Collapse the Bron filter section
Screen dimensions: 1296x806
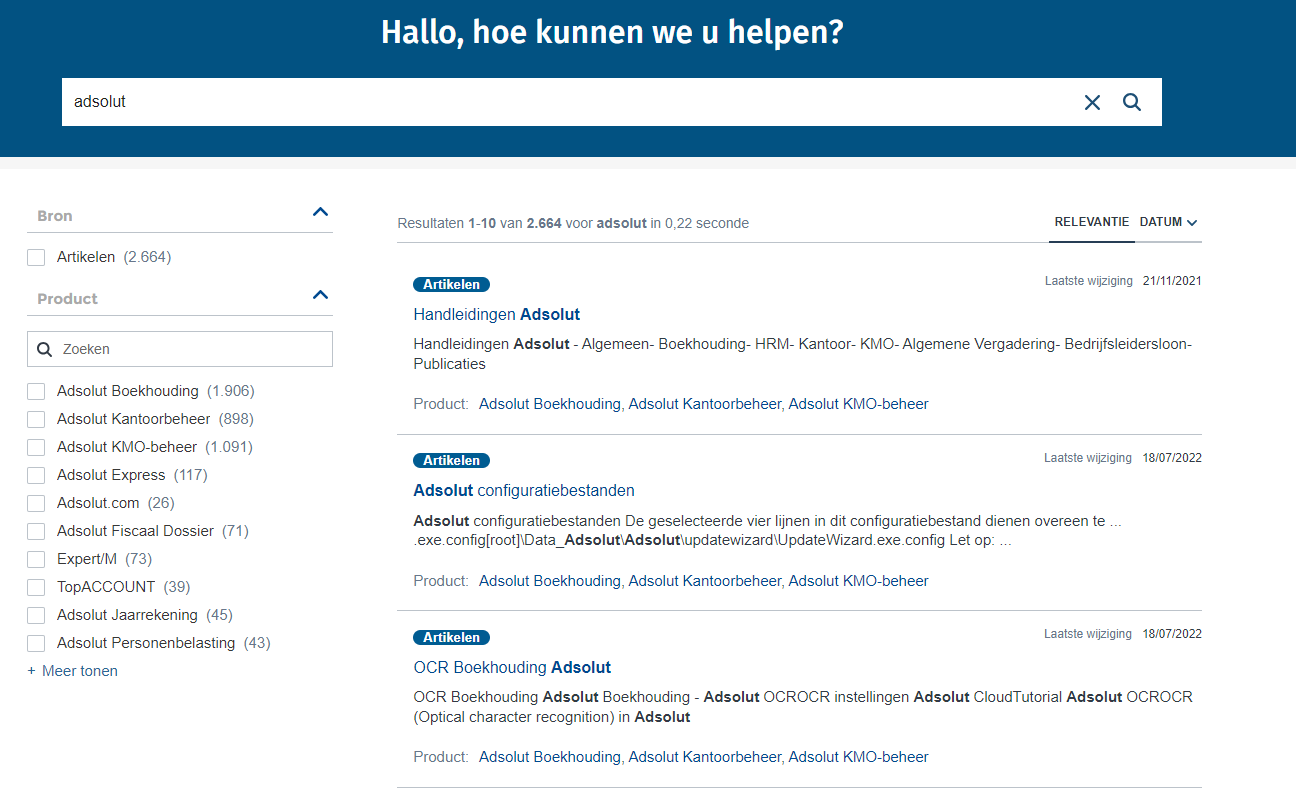320,211
